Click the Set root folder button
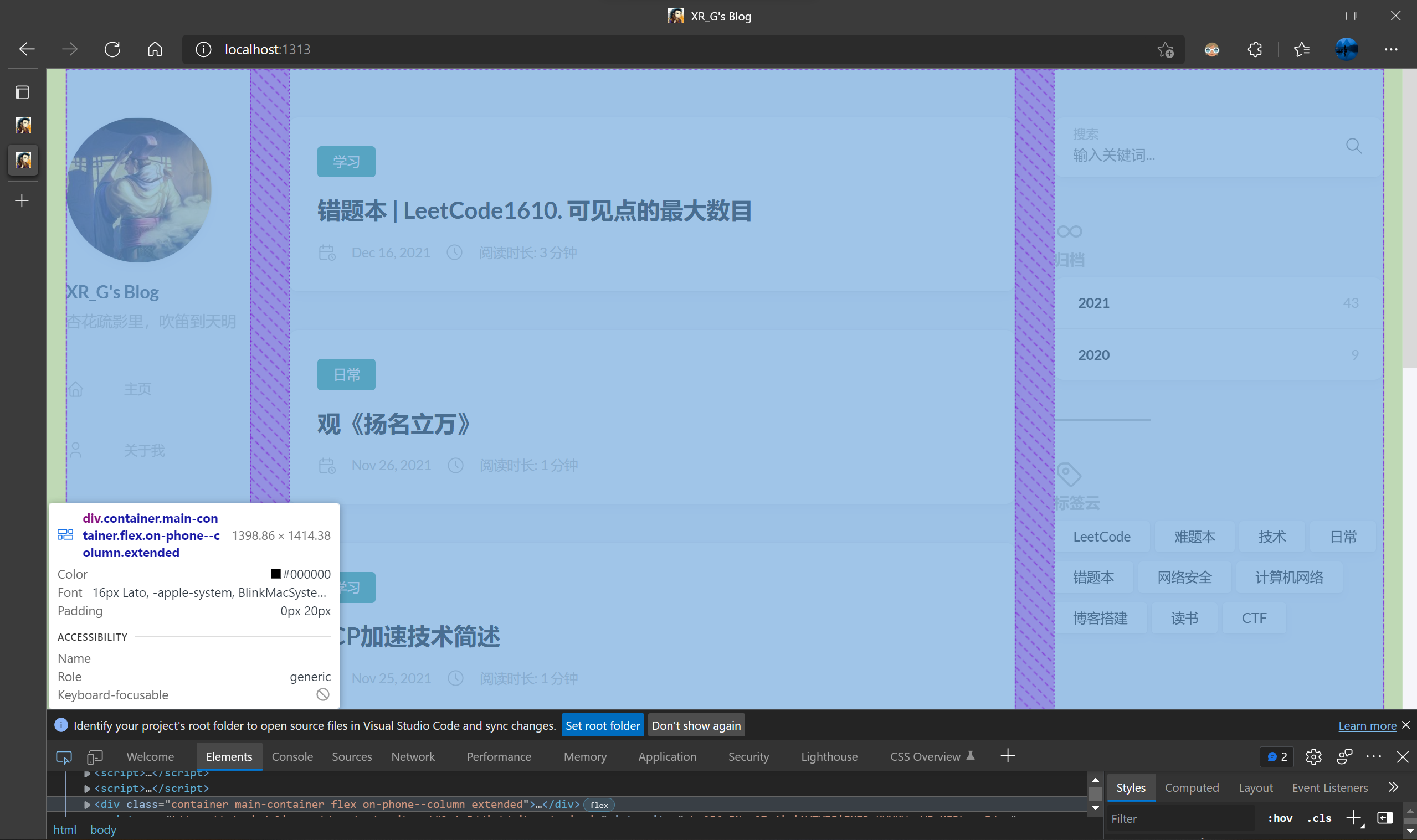 pyautogui.click(x=602, y=725)
